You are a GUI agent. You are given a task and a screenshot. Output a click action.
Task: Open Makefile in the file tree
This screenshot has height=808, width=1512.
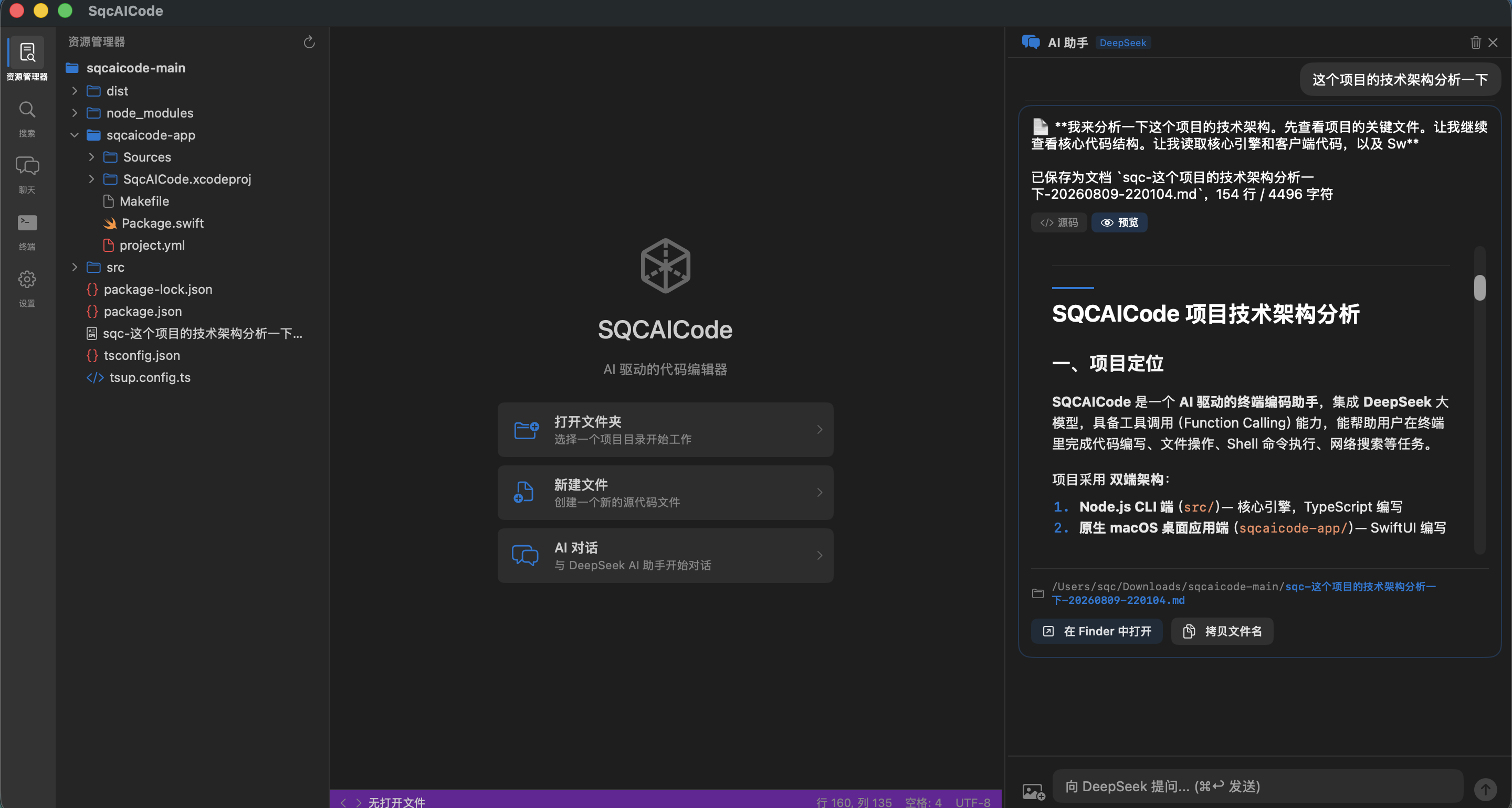[144, 200]
